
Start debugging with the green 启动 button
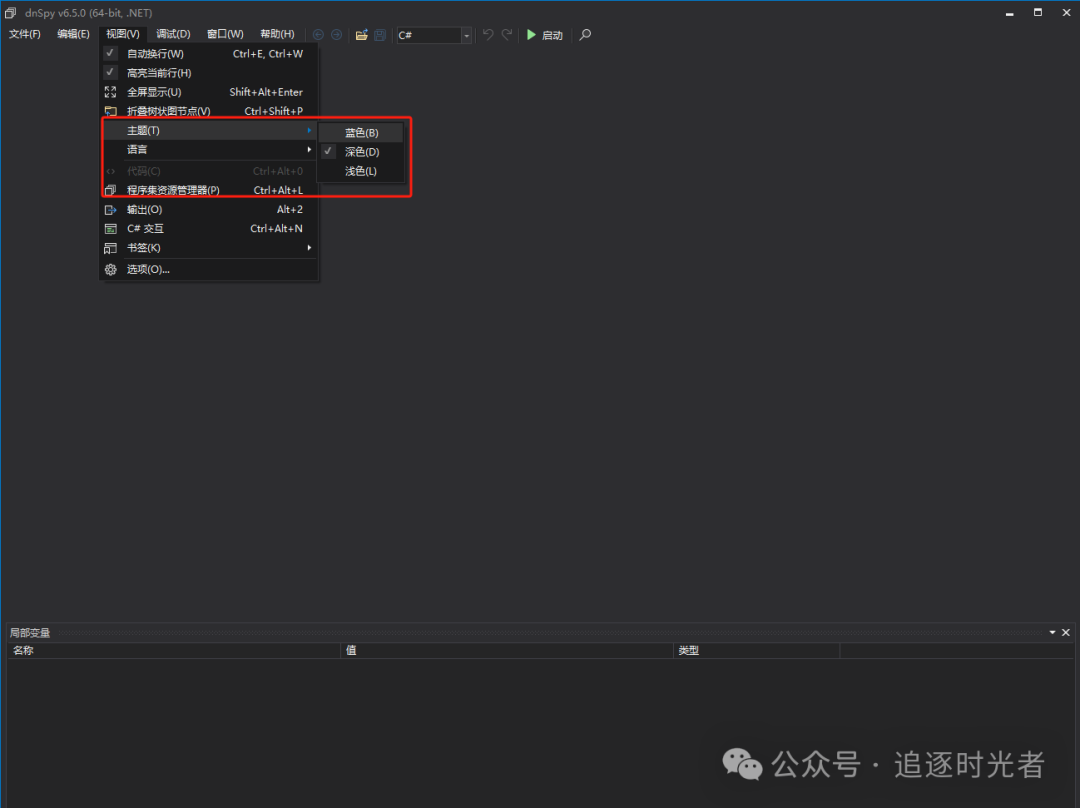click(x=545, y=34)
